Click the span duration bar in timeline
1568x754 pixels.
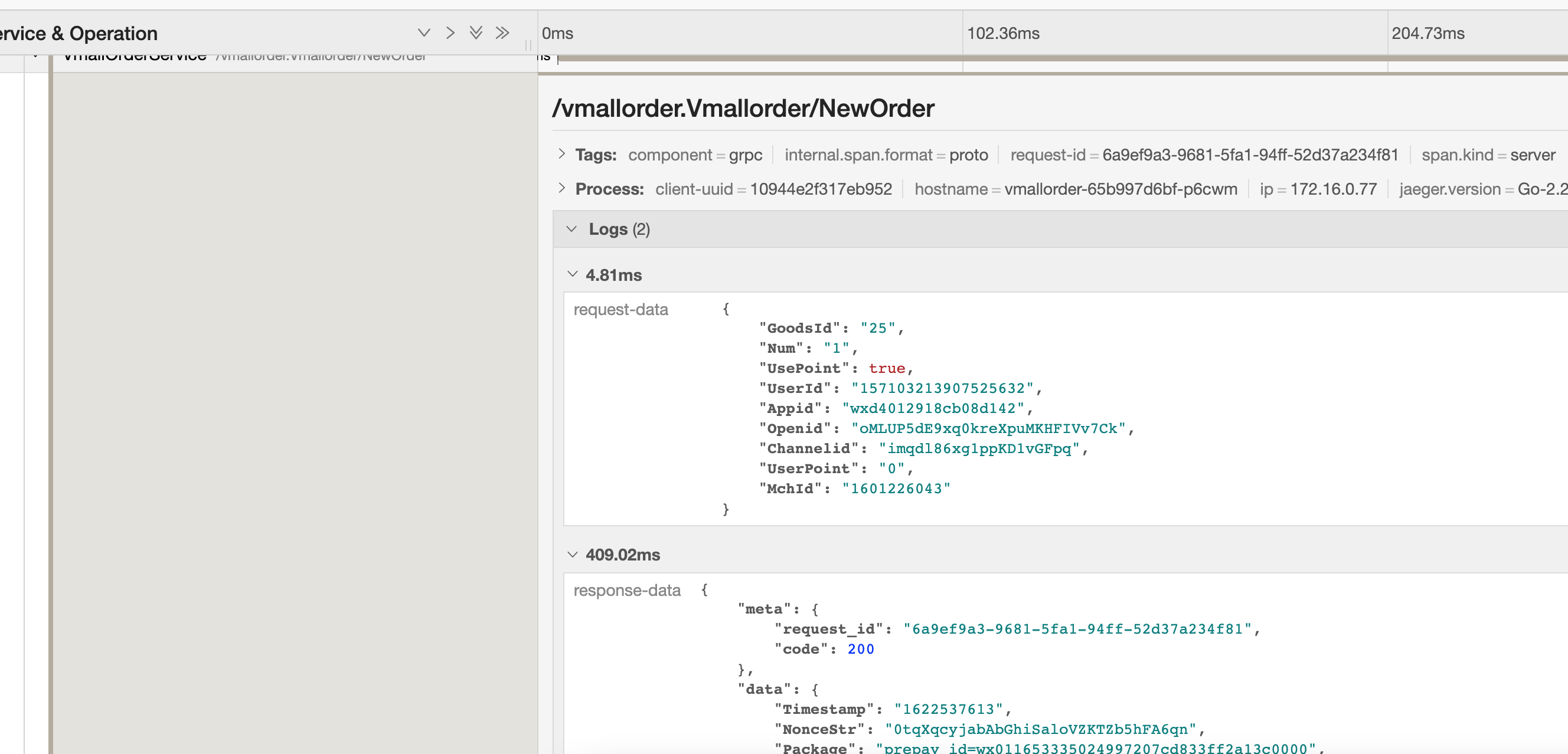[1063, 58]
